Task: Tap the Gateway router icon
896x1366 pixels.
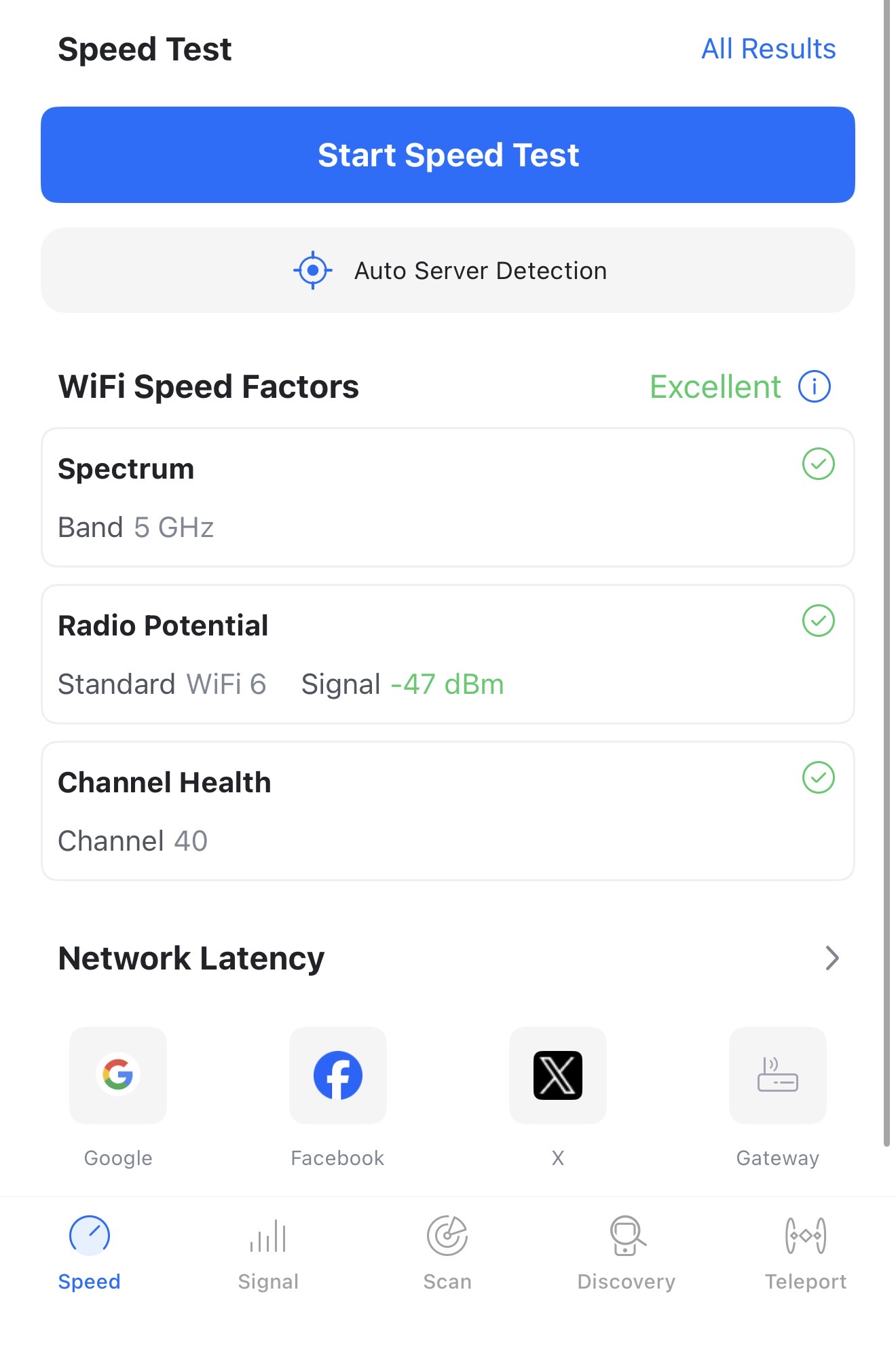Action: coord(778,1075)
